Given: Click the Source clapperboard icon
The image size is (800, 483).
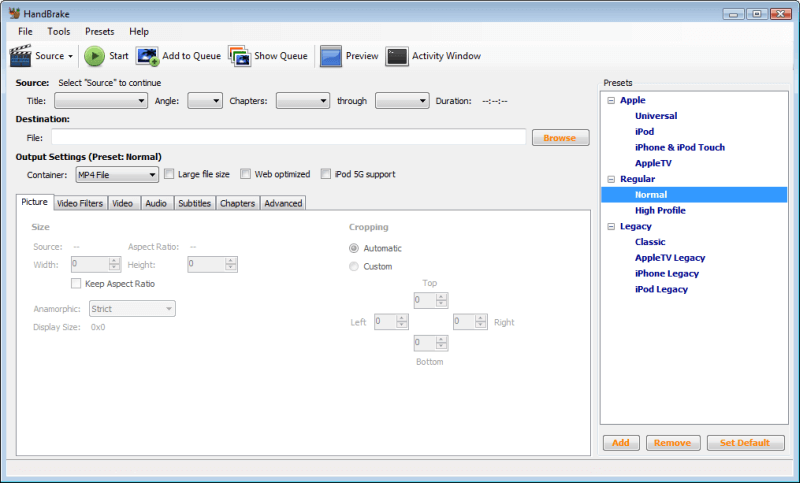Looking at the screenshot, I should (x=20, y=56).
